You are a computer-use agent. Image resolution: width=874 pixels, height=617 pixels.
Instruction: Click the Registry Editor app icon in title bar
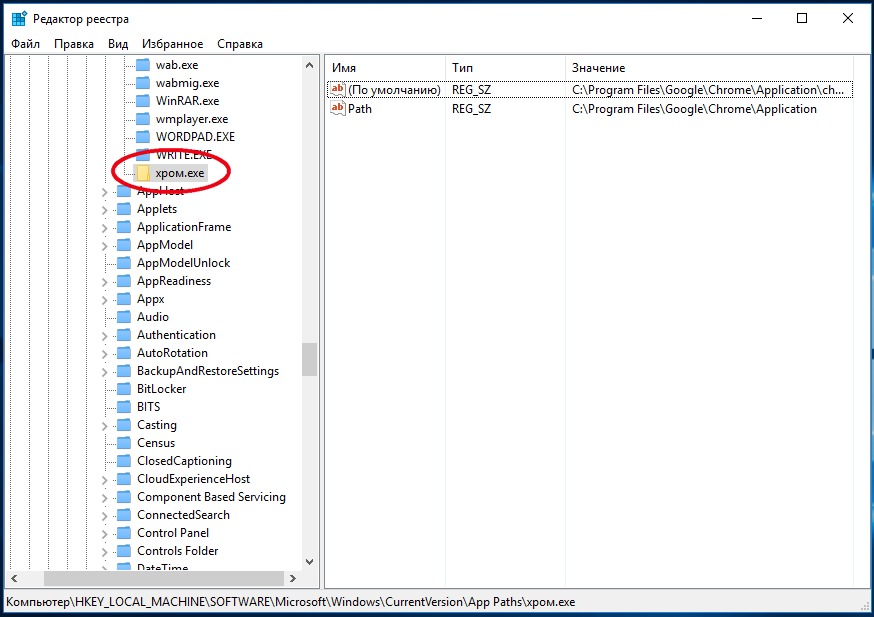coord(20,18)
